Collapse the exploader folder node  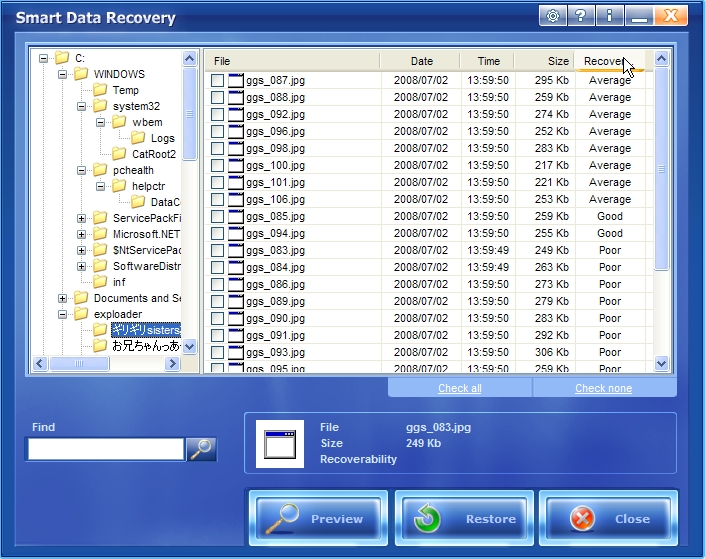[x=62, y=314]
